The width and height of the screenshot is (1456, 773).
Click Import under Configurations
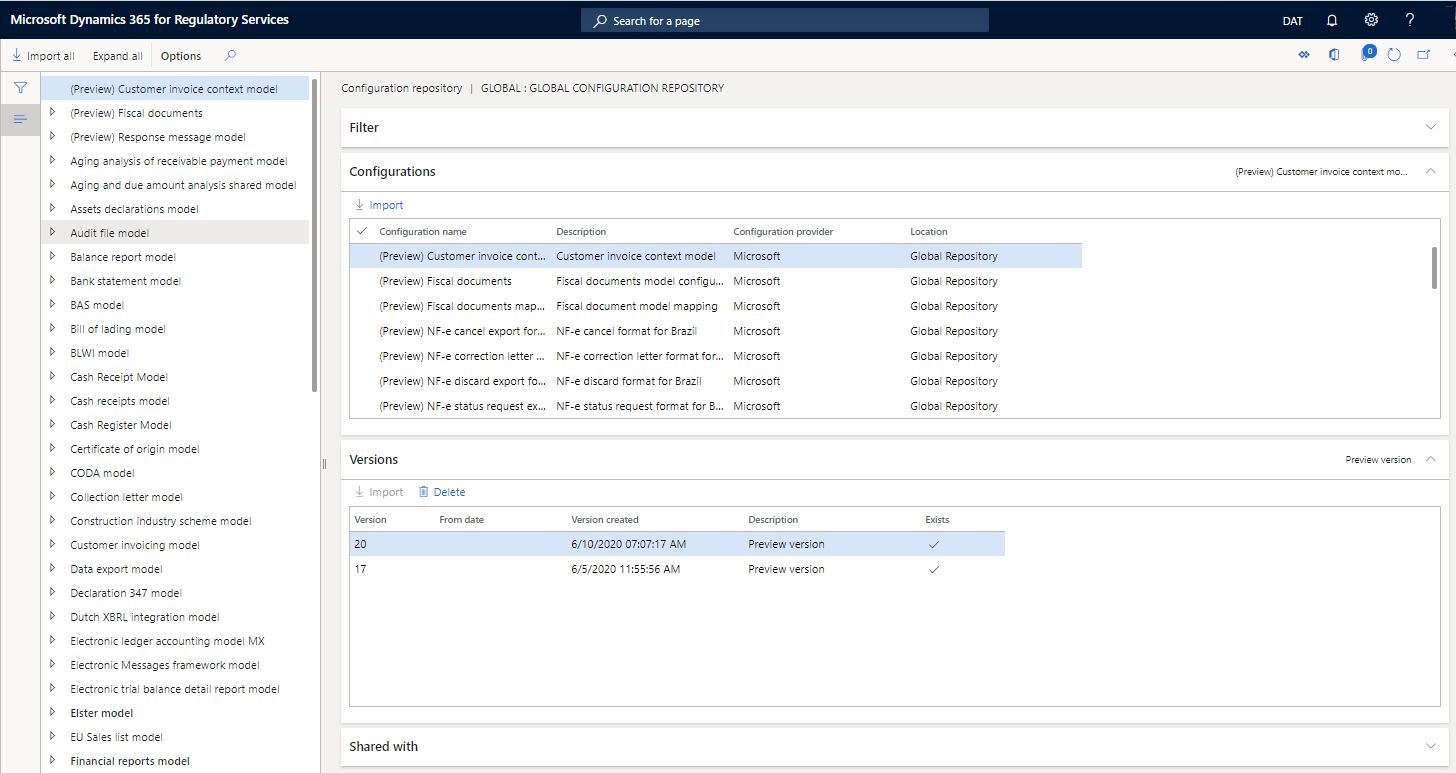tap(378, 204)
